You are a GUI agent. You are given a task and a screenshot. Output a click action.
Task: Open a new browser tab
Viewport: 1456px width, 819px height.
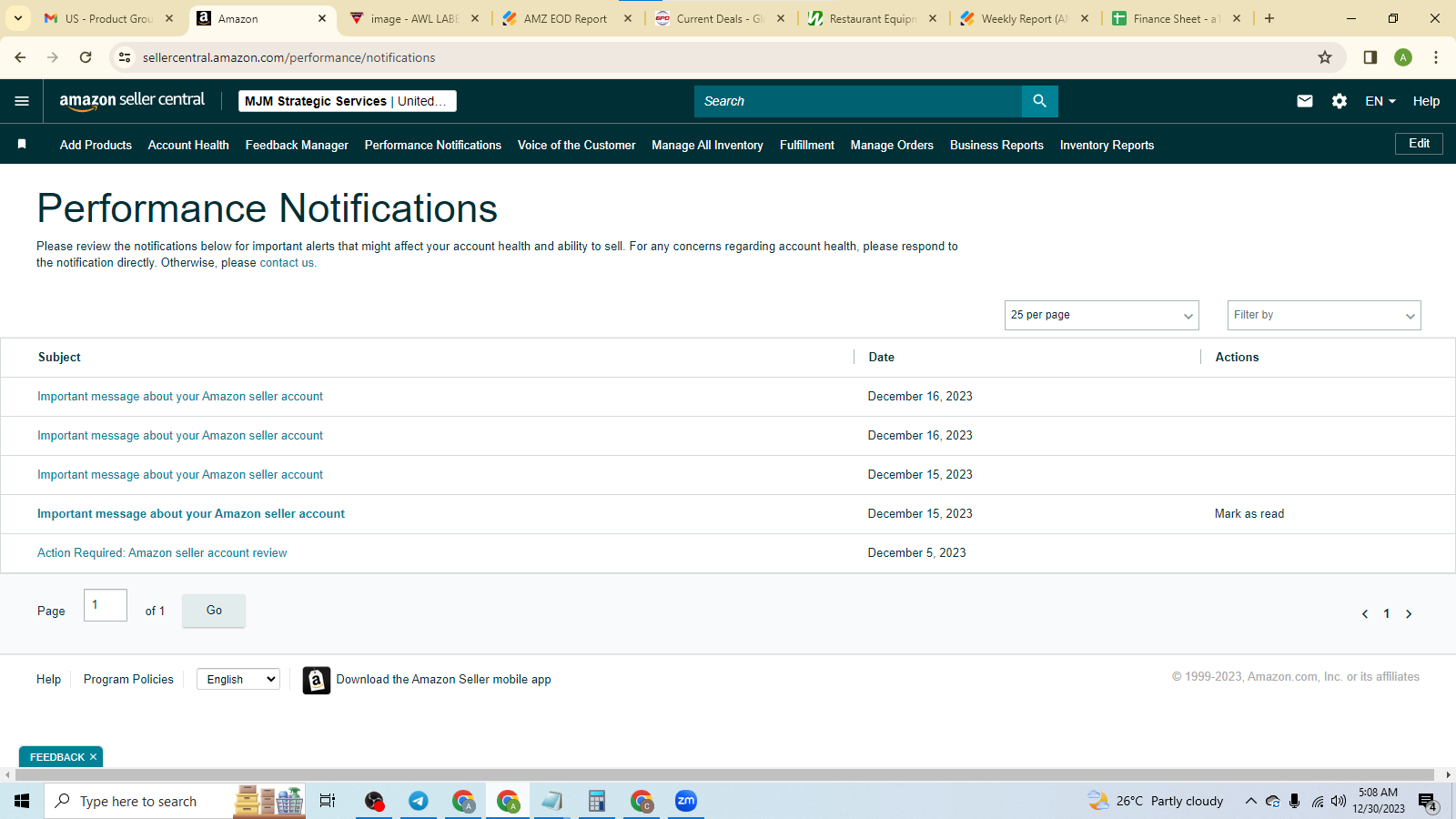(1269, 18)
